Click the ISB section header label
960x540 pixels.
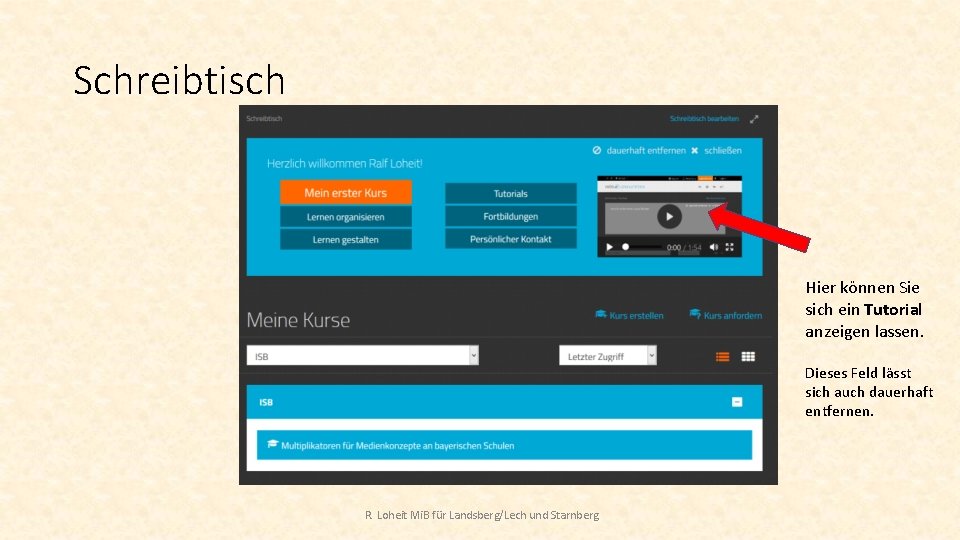coord(266,402)
